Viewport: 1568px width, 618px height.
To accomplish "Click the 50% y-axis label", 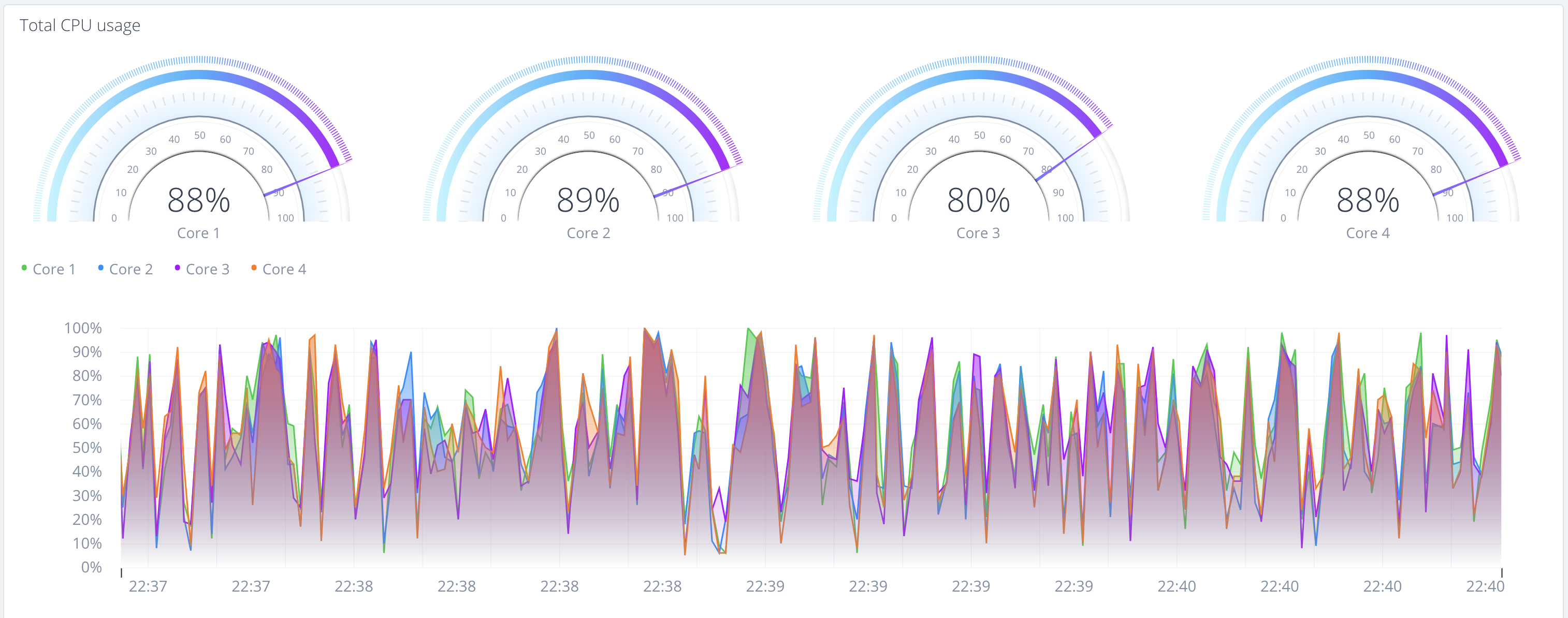I will pos(87,448).
